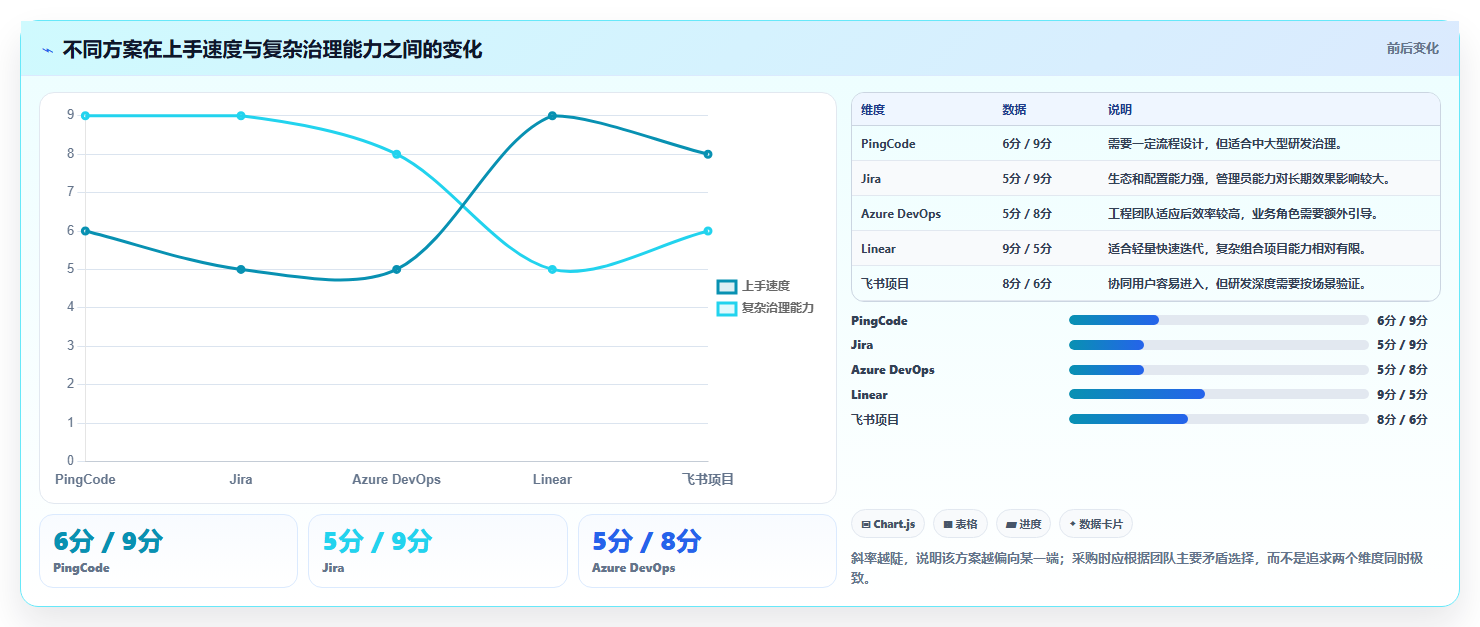Image resolution: width=1480 pixels, height=627 pixels.
Task: Click the Linear label in progress list
Action: point(869,395)
